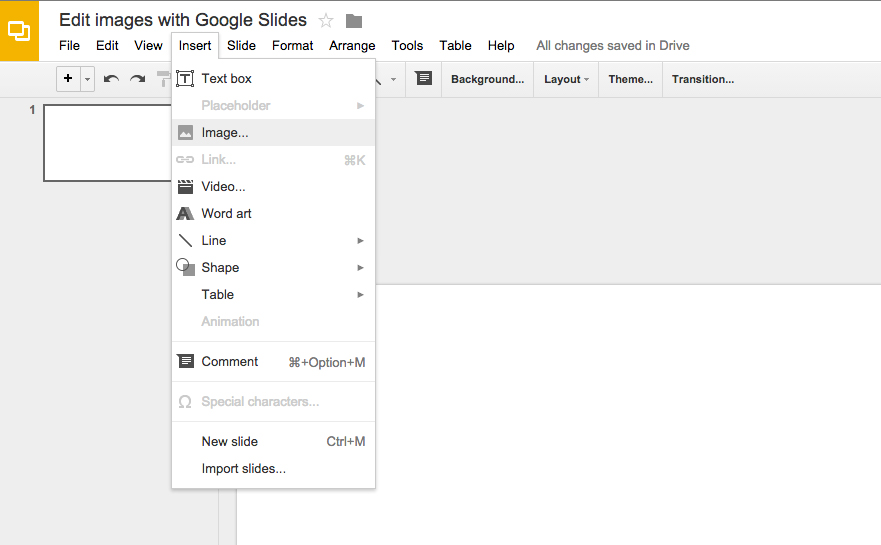Choose Text box from the Insert menu

pos(274,79)
